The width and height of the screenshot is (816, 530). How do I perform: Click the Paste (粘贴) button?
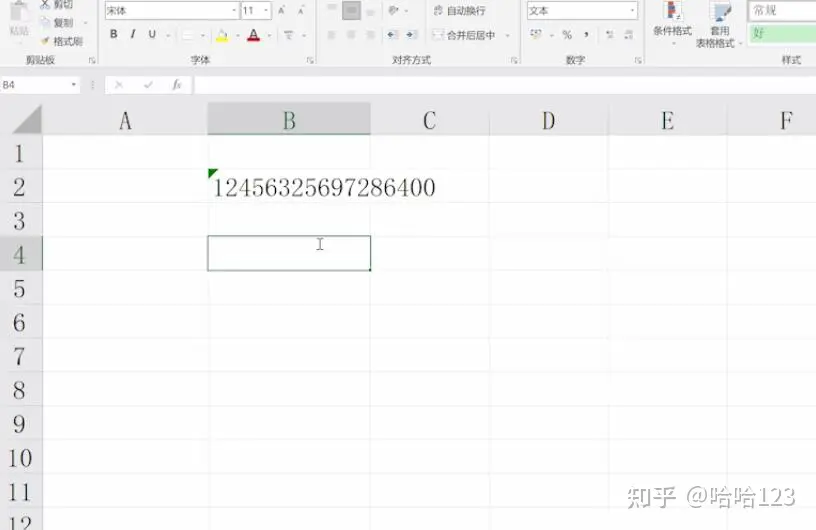19,21
